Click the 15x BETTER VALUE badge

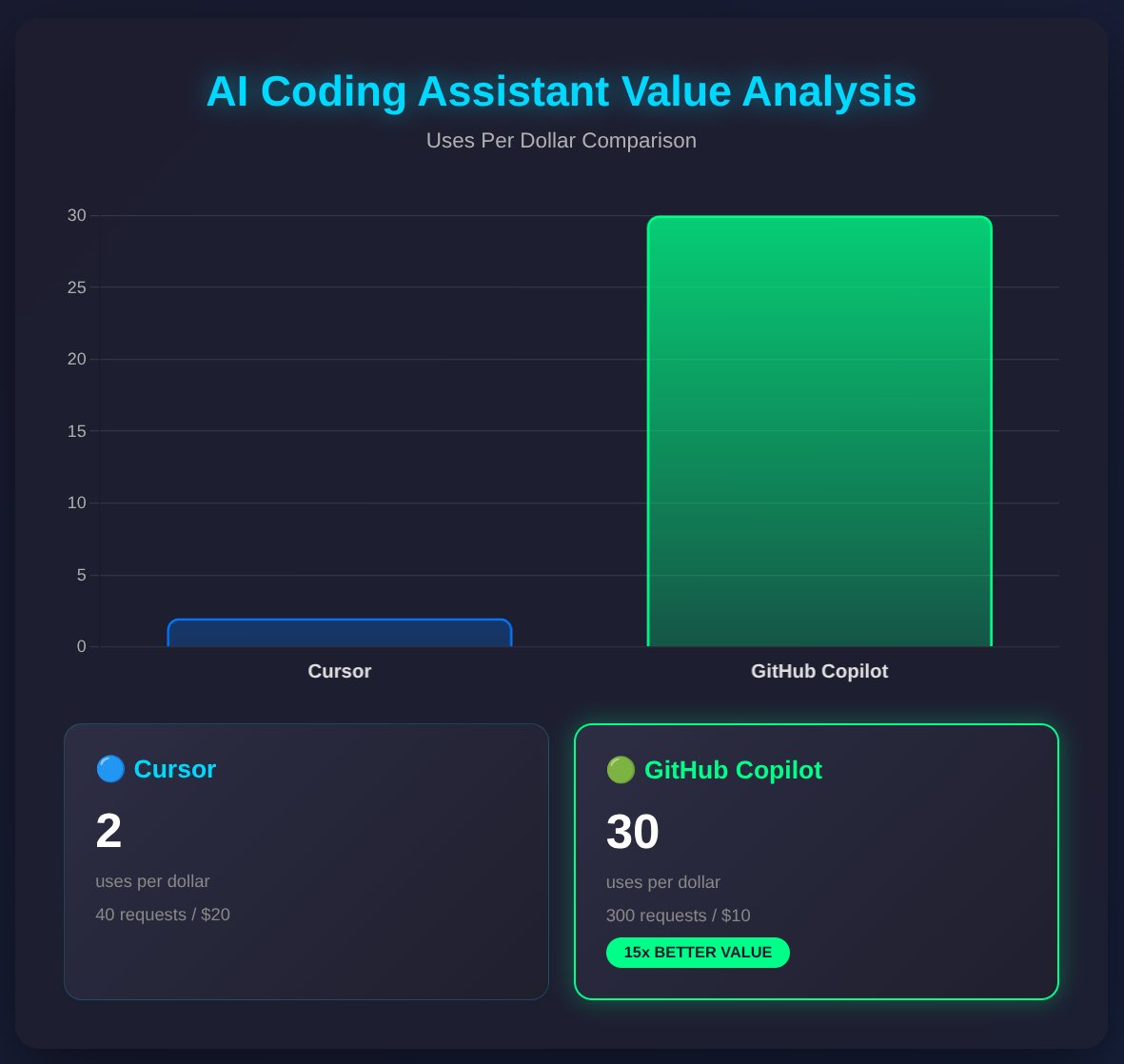(698, 952)
